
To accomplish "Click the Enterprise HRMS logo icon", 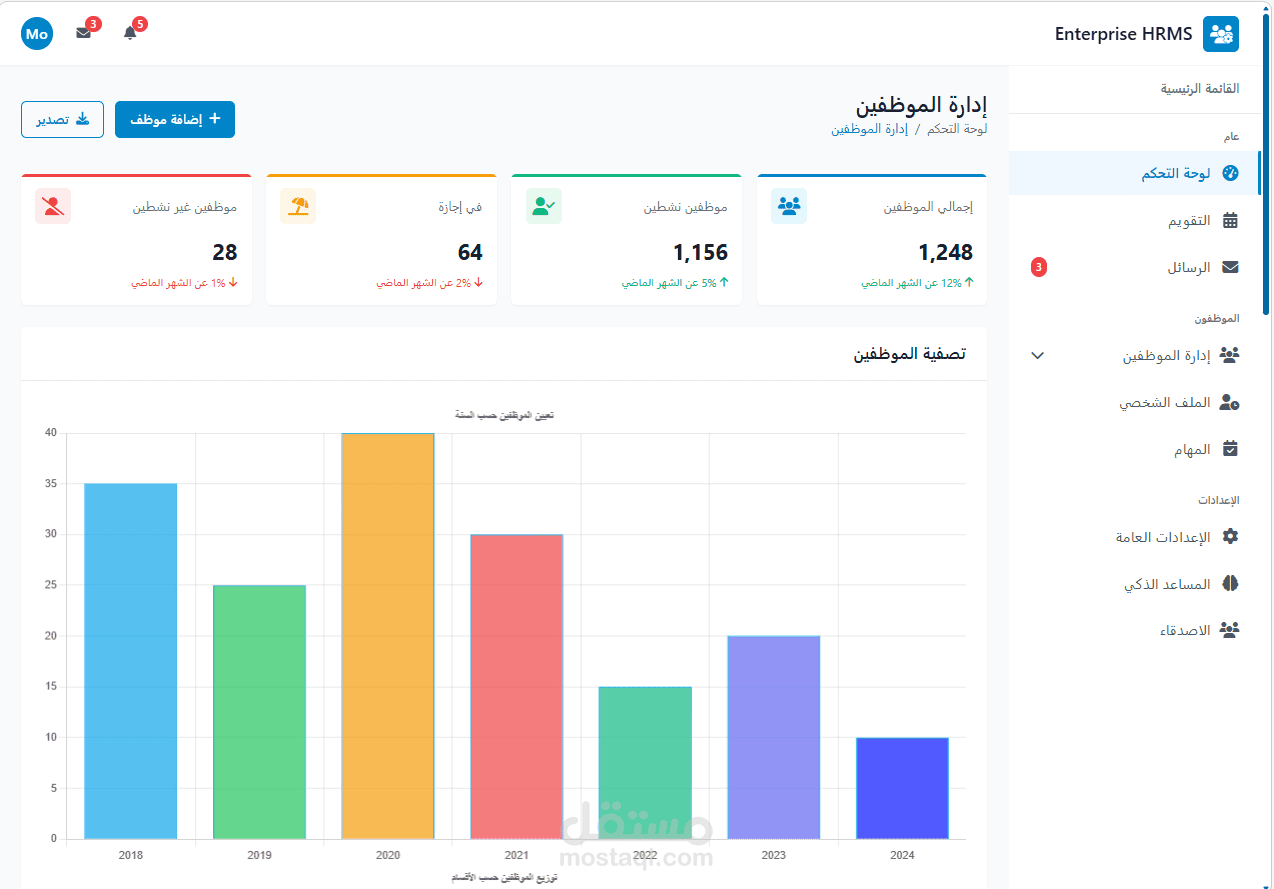I will click(x=1221, y=34).
